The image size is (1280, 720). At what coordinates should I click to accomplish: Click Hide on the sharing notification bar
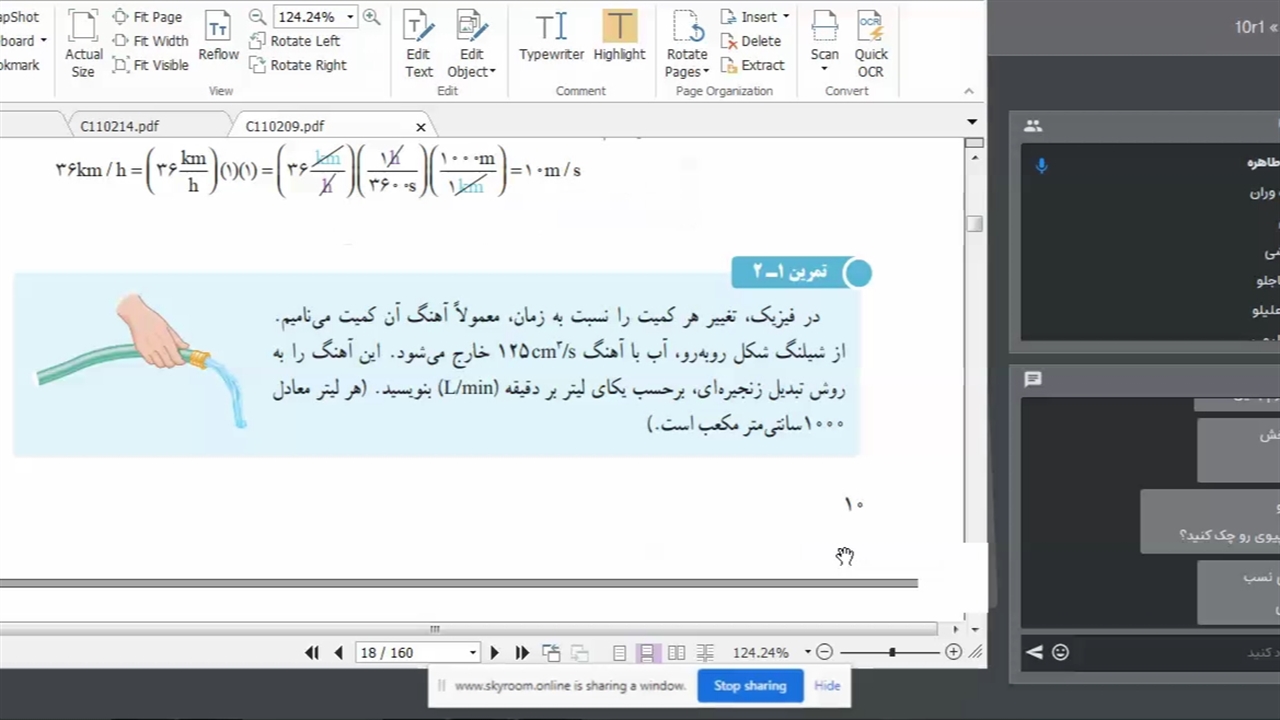(827, 686)
